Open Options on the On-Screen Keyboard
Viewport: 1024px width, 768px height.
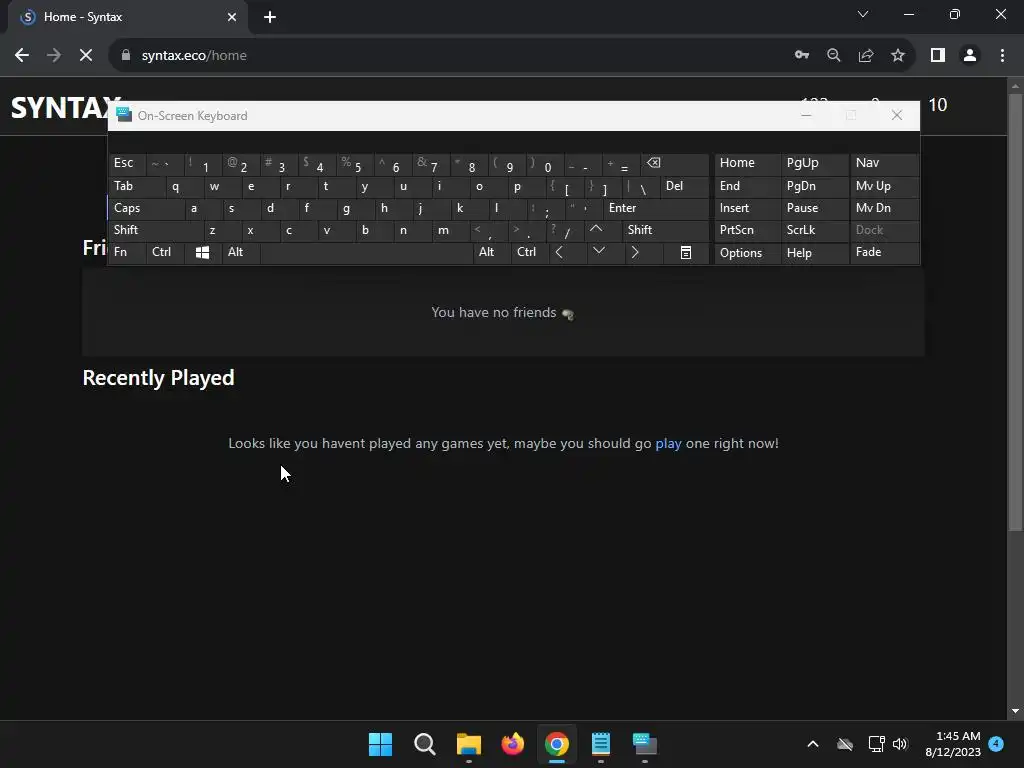[748, 253]
